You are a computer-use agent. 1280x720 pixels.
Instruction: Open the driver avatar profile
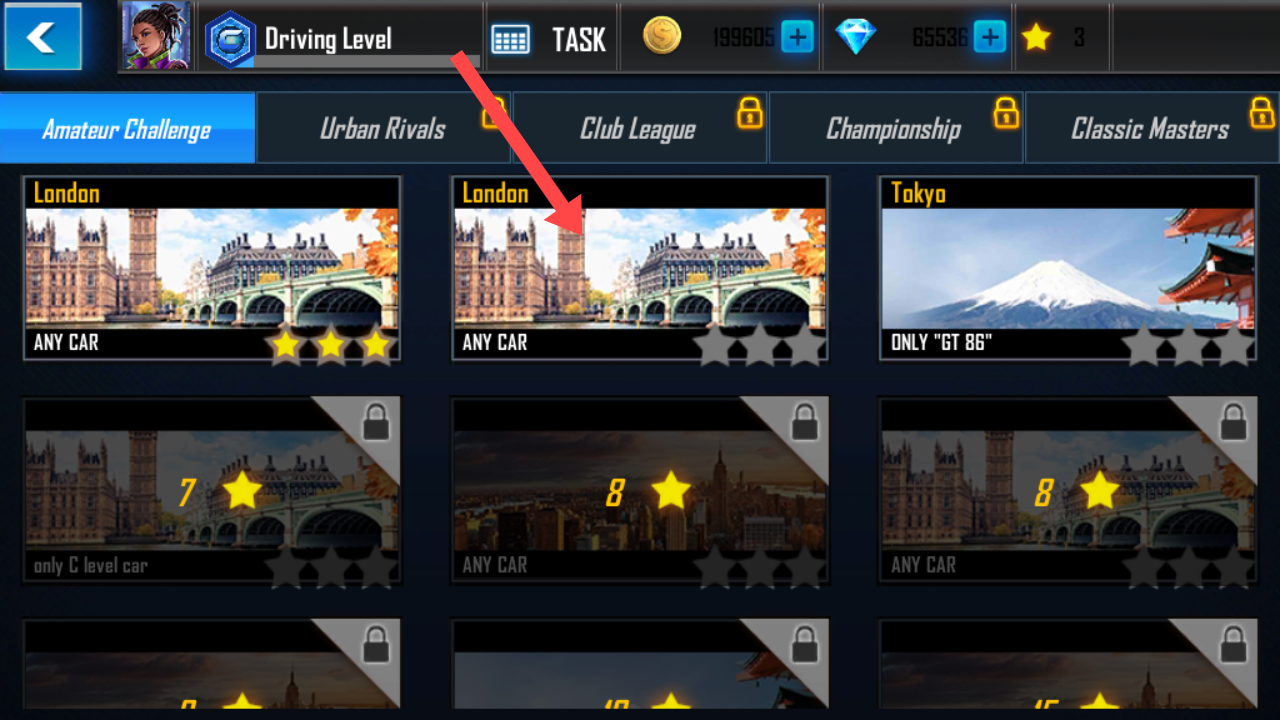[x=156, y=36]
